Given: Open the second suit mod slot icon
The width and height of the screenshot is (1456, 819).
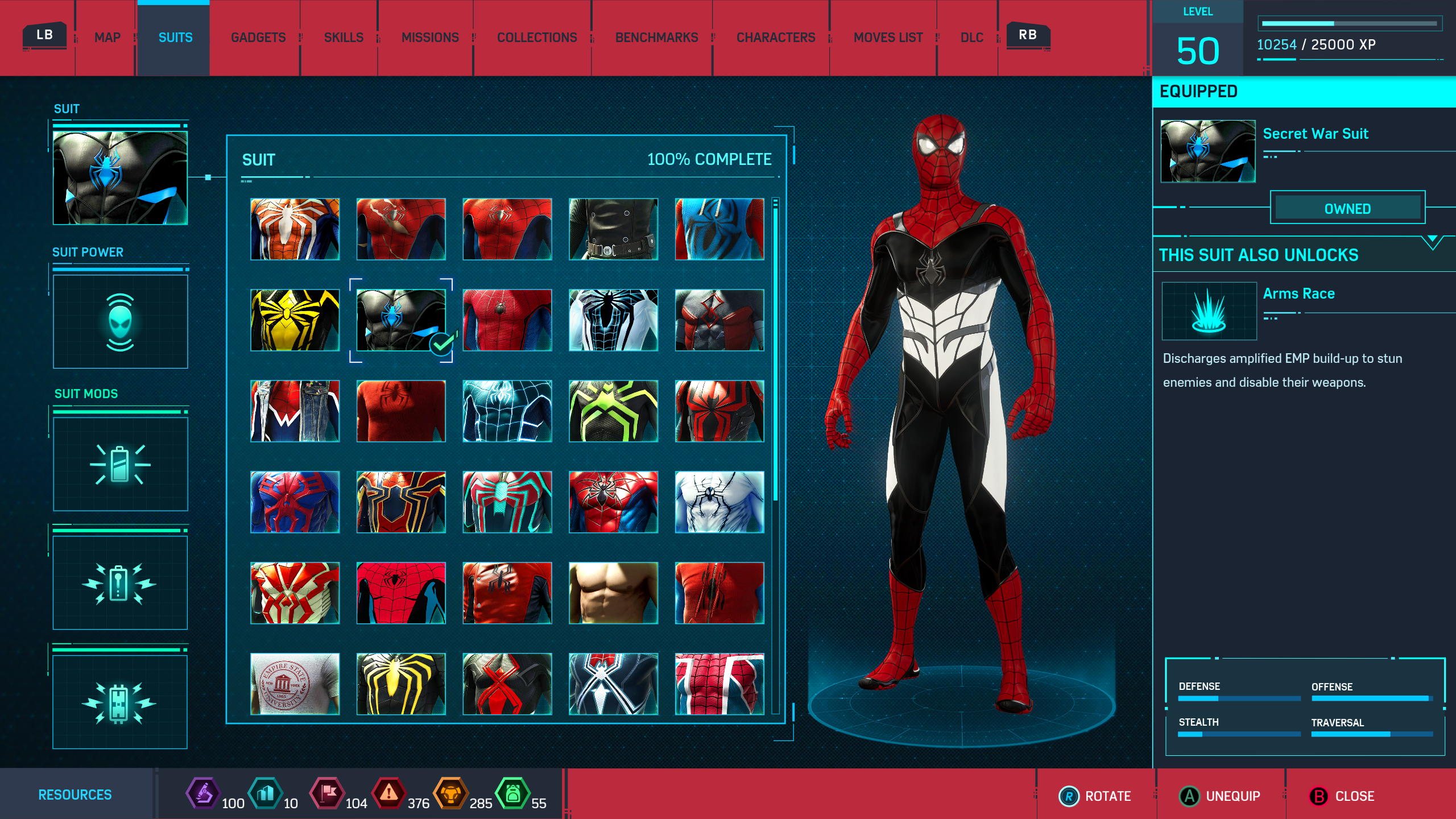Looking at the screenshot, I should point(120,583).
